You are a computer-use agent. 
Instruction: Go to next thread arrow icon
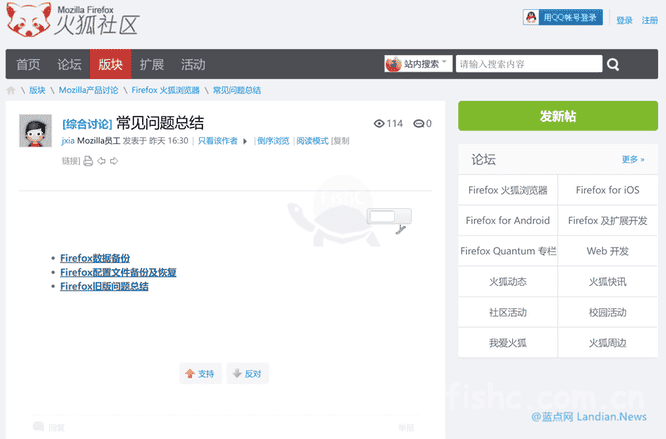pyautogui.click(x=114, y=161)
